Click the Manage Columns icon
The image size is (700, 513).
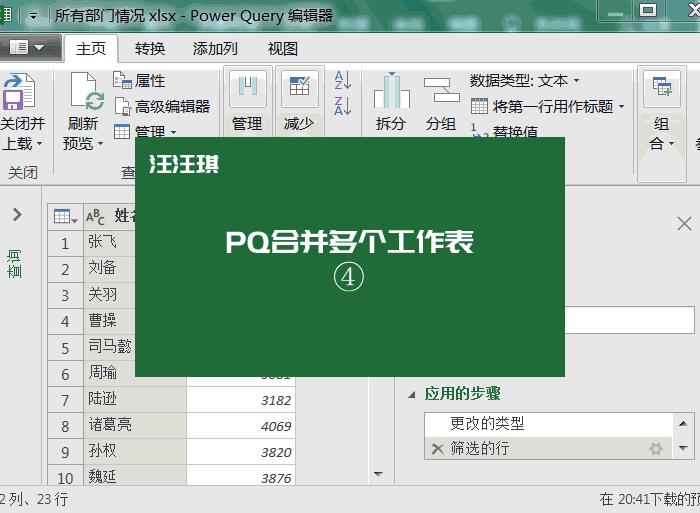pos(248,88)
